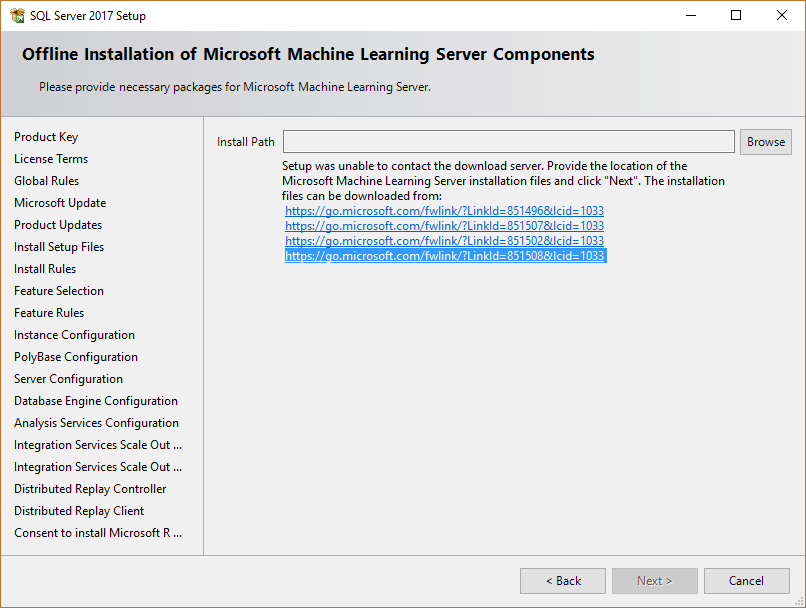806x608 pixels.
Task: Select the Install Rules step
Action: 45,269
